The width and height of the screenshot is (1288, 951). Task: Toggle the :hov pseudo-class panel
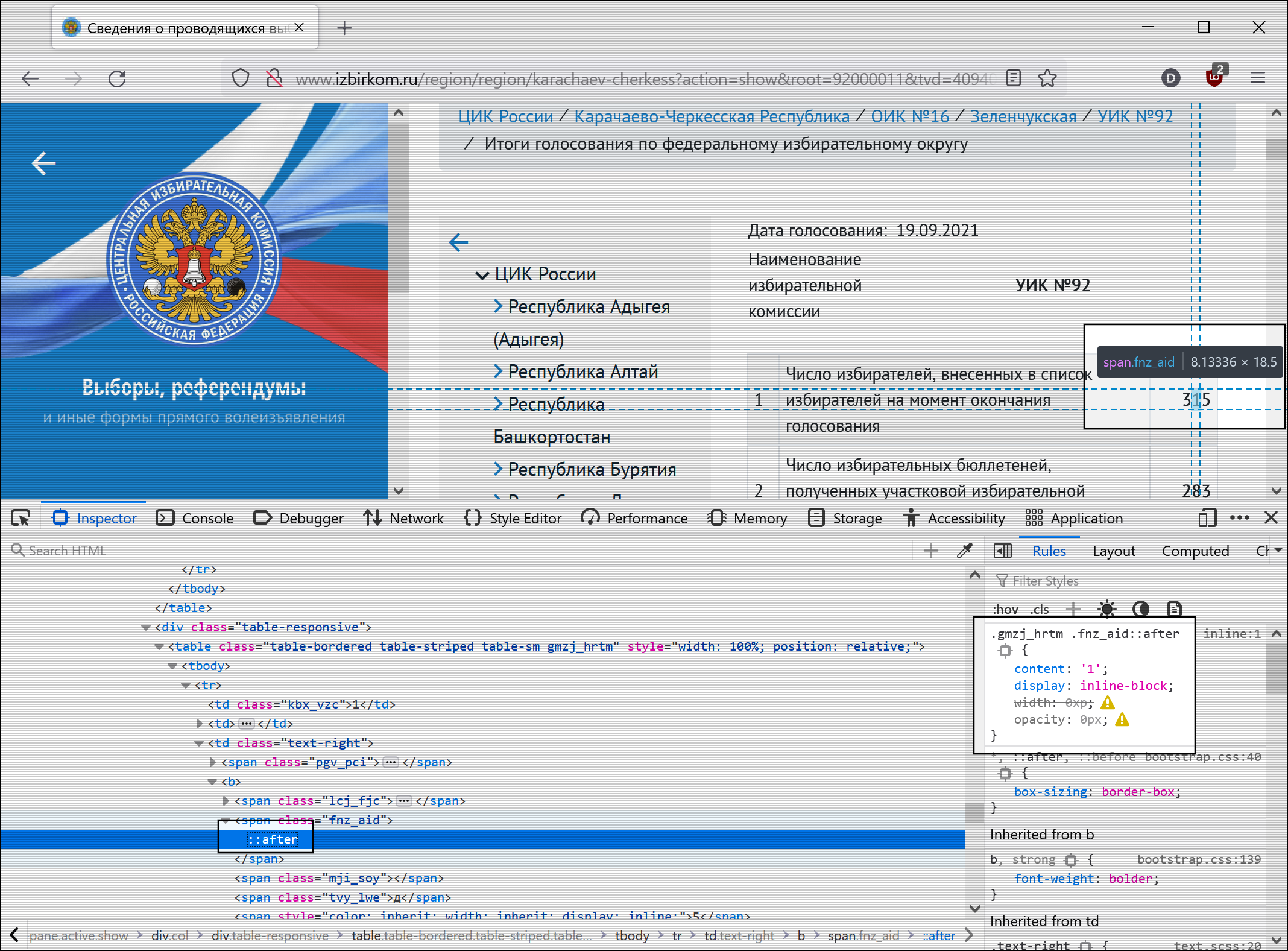(x=1005, y=609)
